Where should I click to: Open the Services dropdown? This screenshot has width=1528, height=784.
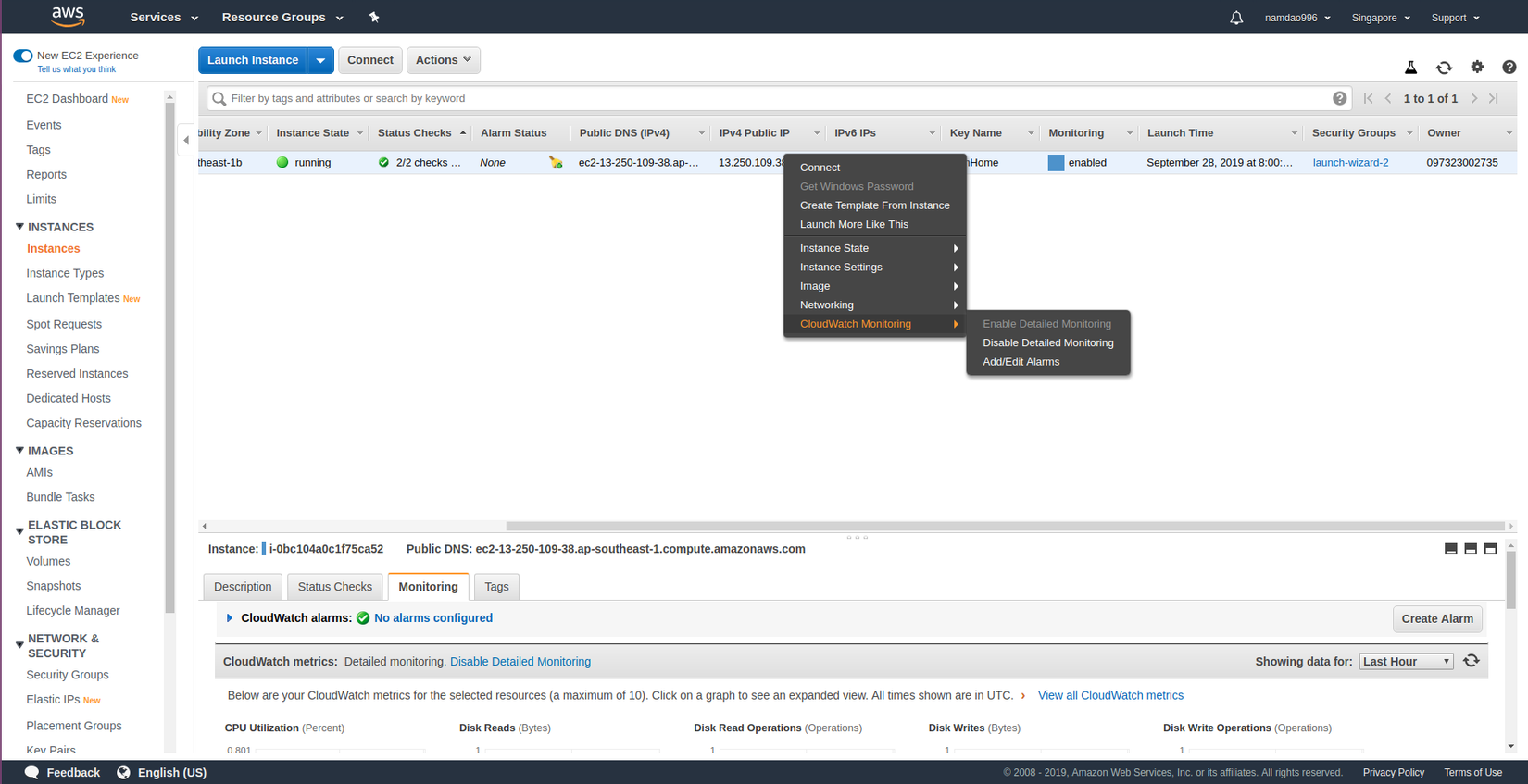164,18
